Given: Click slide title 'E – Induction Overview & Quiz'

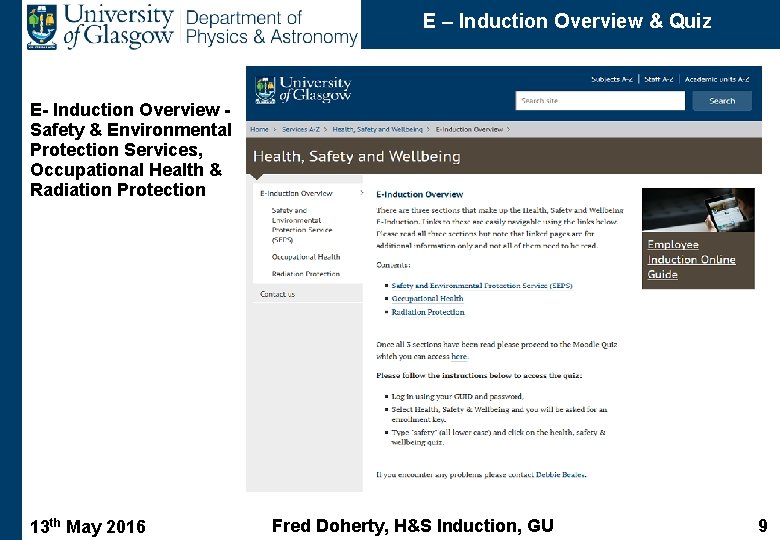Looking at the screenshot, I should [x=567, y=21].
